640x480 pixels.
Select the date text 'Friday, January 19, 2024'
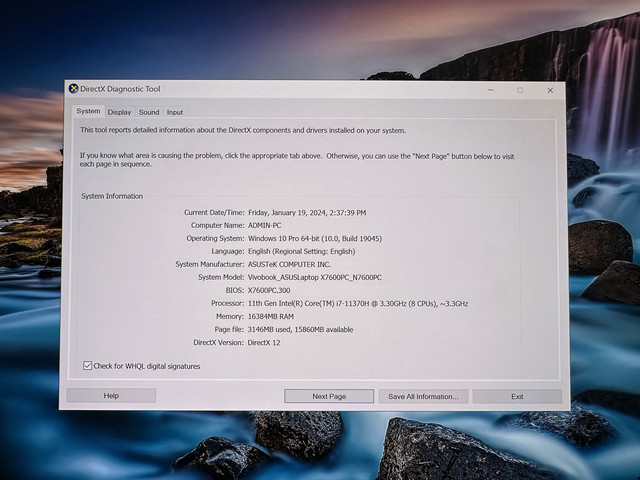click(287, 213)
